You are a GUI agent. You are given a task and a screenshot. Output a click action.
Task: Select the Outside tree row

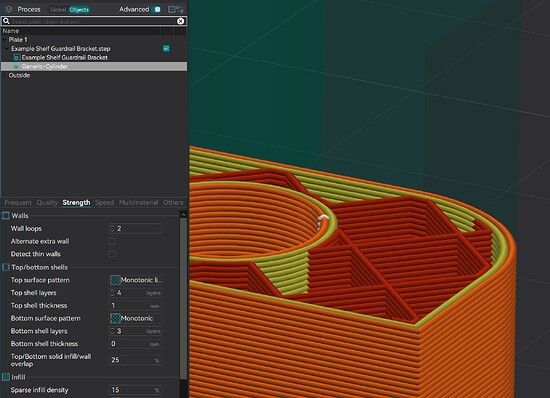94,75
